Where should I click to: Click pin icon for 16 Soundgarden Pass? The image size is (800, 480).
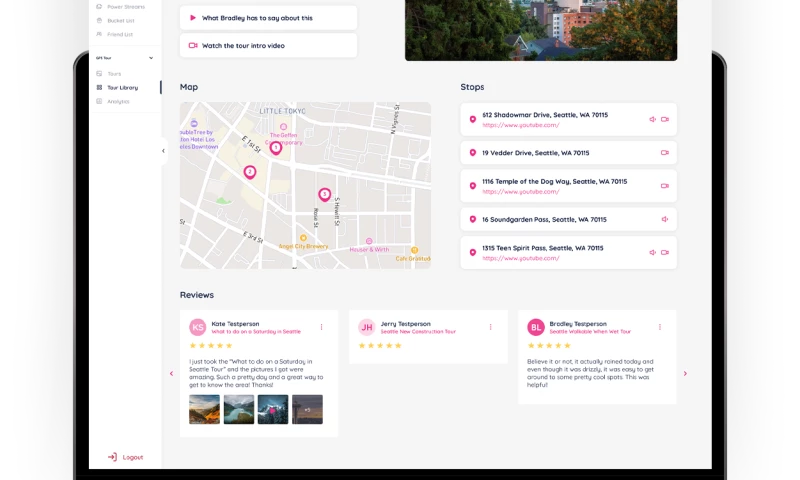click(x=472, y=219)
